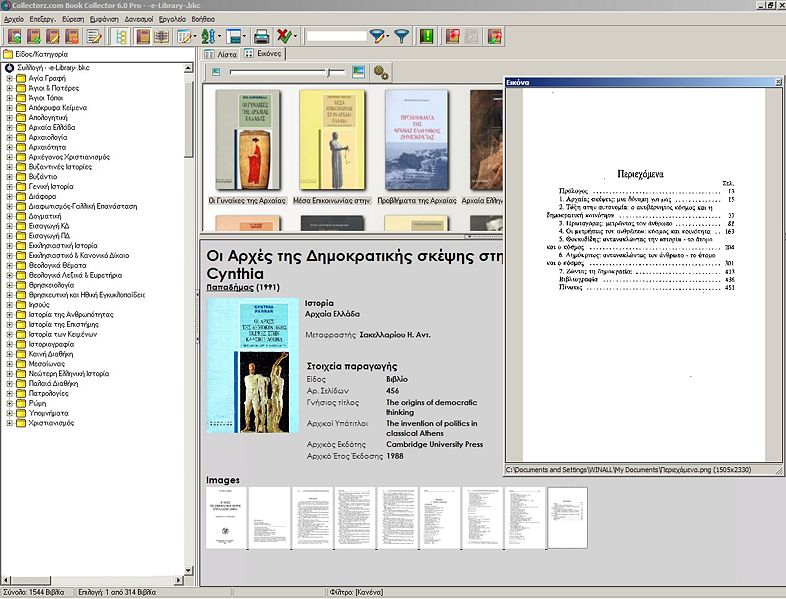Click the select columns icon

183,37
